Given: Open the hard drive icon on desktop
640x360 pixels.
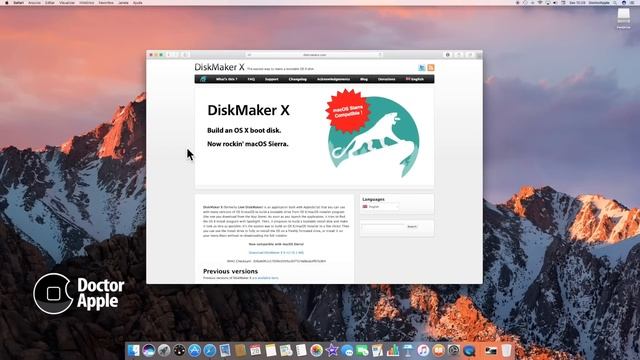Looking at the screenshot, I should click(x=624, y=17).
